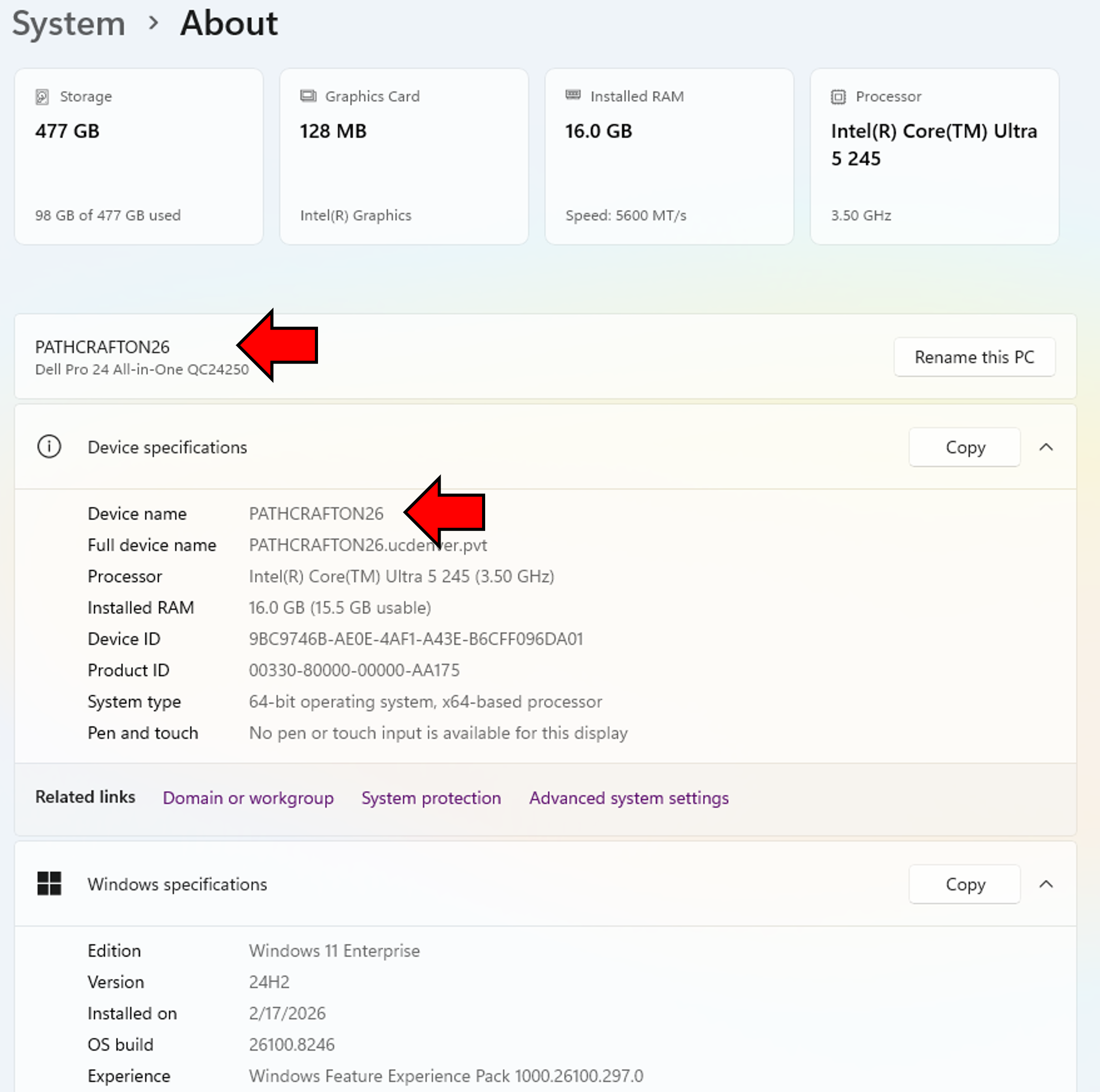The width and height of the screenshot is (1100, 1092).
Task: Collapse the Device specifications section
Action: 1046,447
